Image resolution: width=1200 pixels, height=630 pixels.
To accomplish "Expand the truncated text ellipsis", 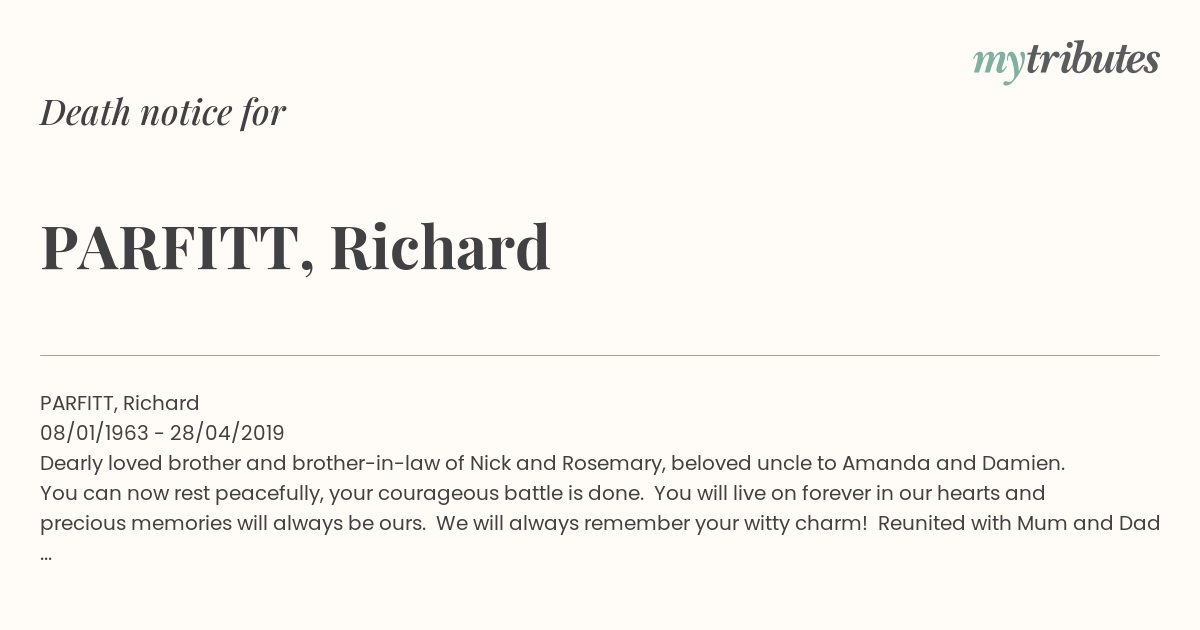I will [x=46, y=556].
